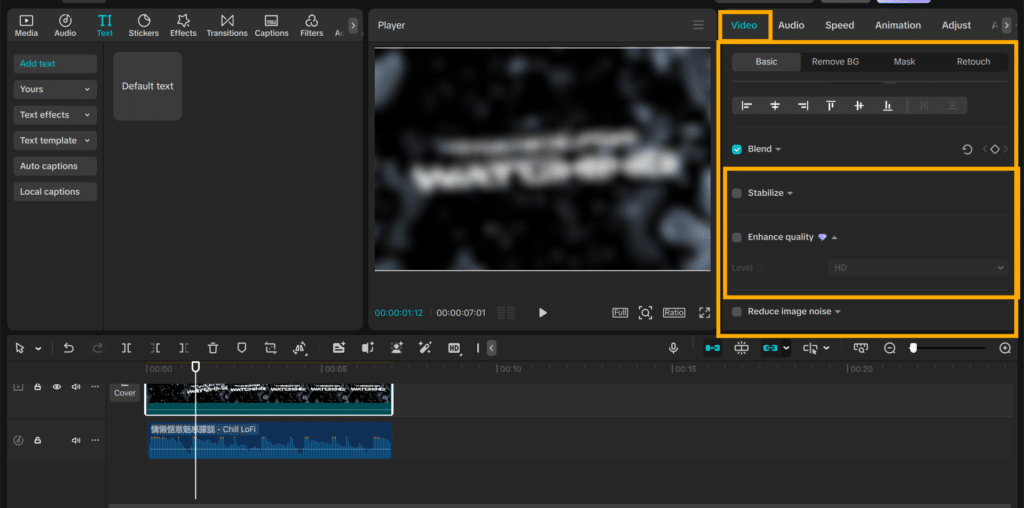Mute the Chill LoFi audio track
1024x508 pixels.
click(x=76, y=441)
